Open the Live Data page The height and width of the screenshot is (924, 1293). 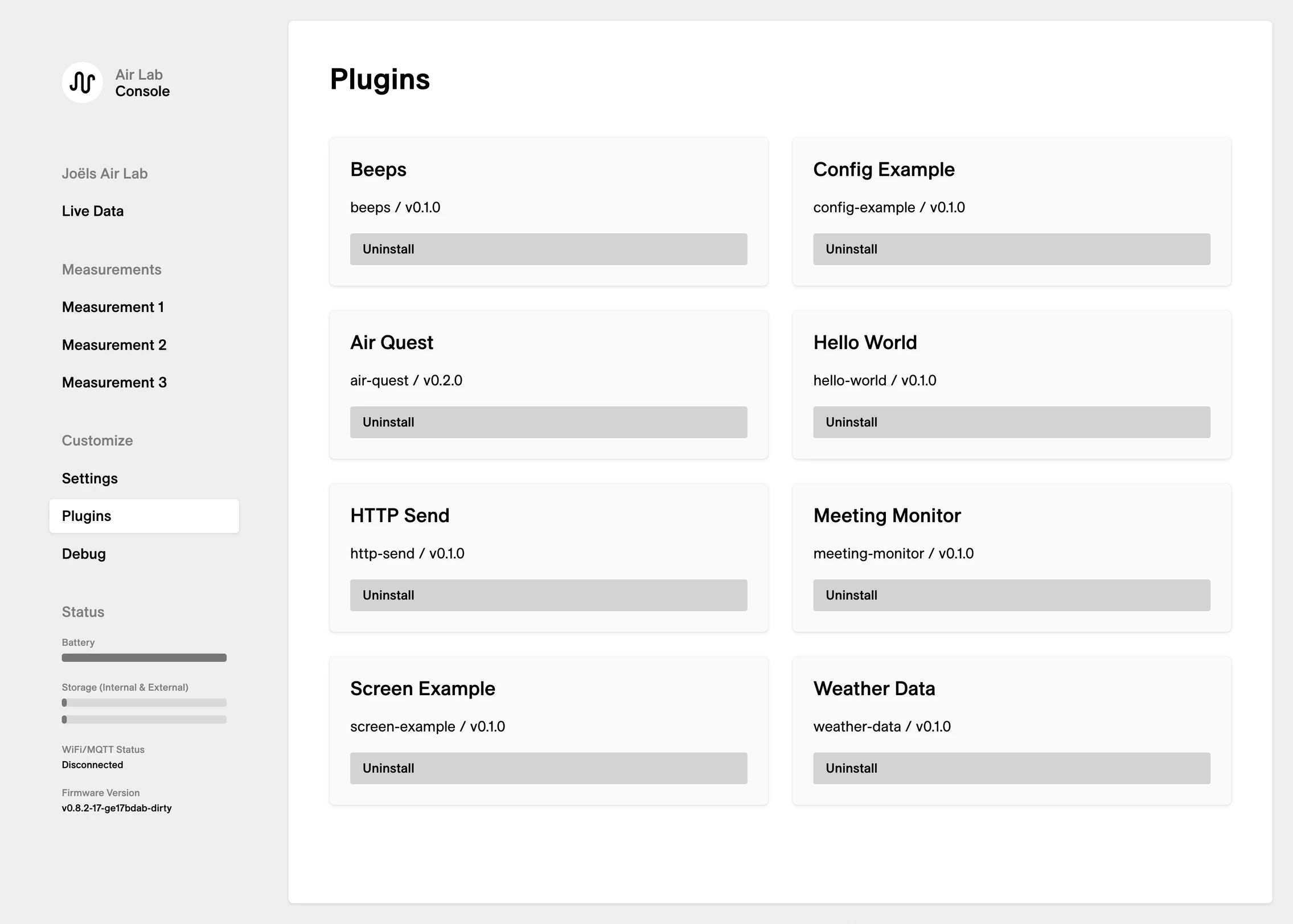[x=92, y=211]
